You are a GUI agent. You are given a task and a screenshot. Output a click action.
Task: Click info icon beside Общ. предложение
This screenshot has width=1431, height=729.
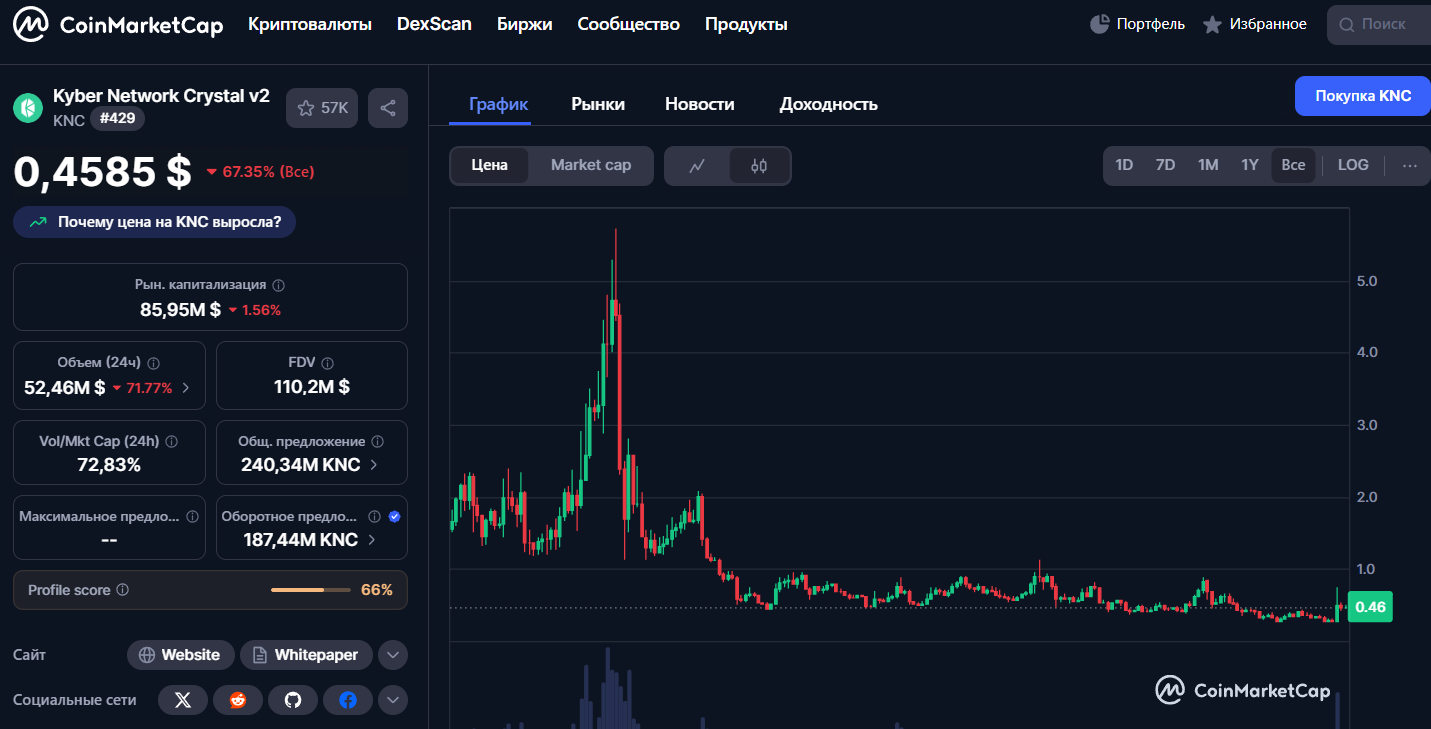coord(376,441)
